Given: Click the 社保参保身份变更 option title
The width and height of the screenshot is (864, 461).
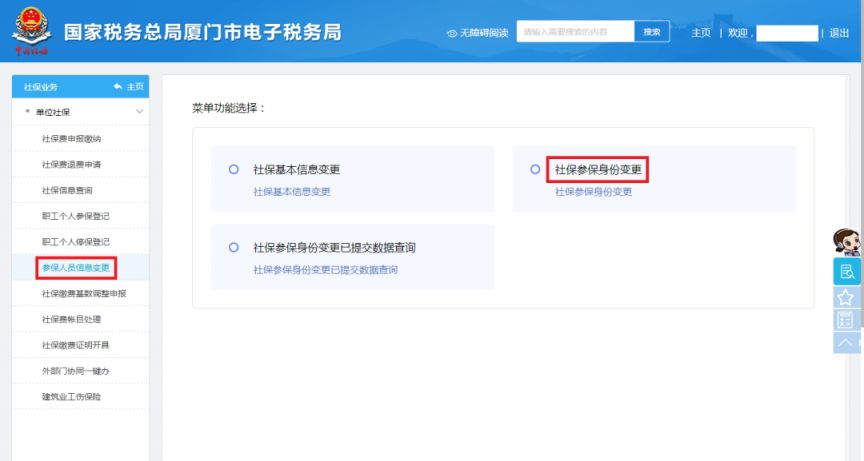Looking at the screenshot, I should (598, 170).
